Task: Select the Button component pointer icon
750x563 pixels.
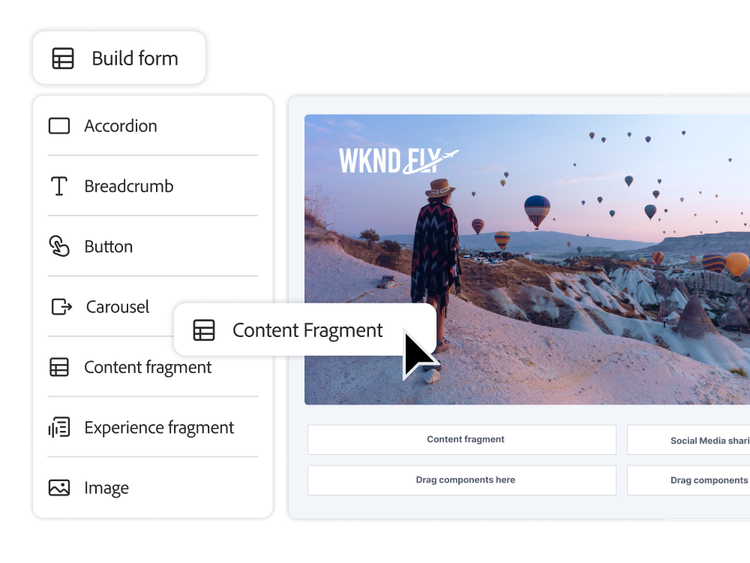Action: coord(59,247)
